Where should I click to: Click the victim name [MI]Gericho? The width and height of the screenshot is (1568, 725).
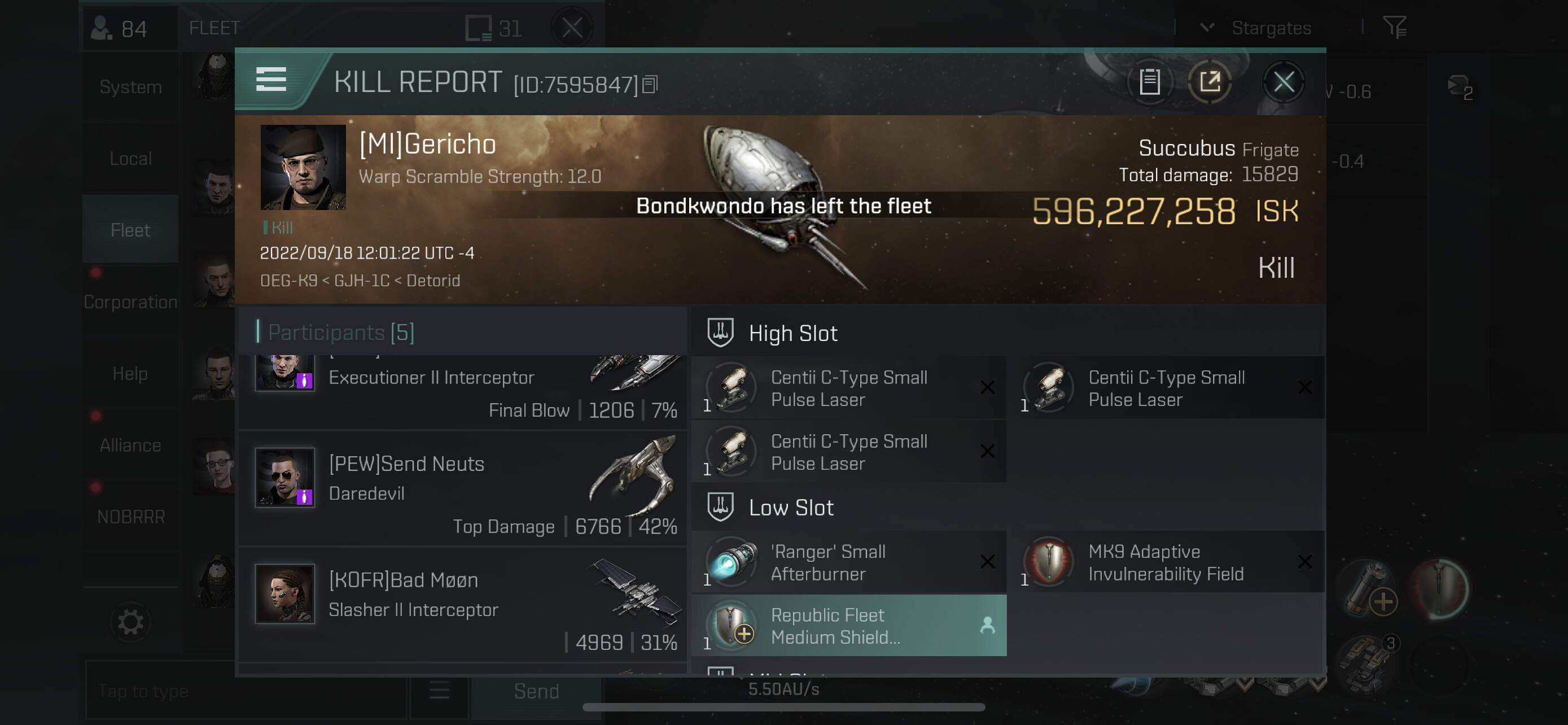[427, 145]
